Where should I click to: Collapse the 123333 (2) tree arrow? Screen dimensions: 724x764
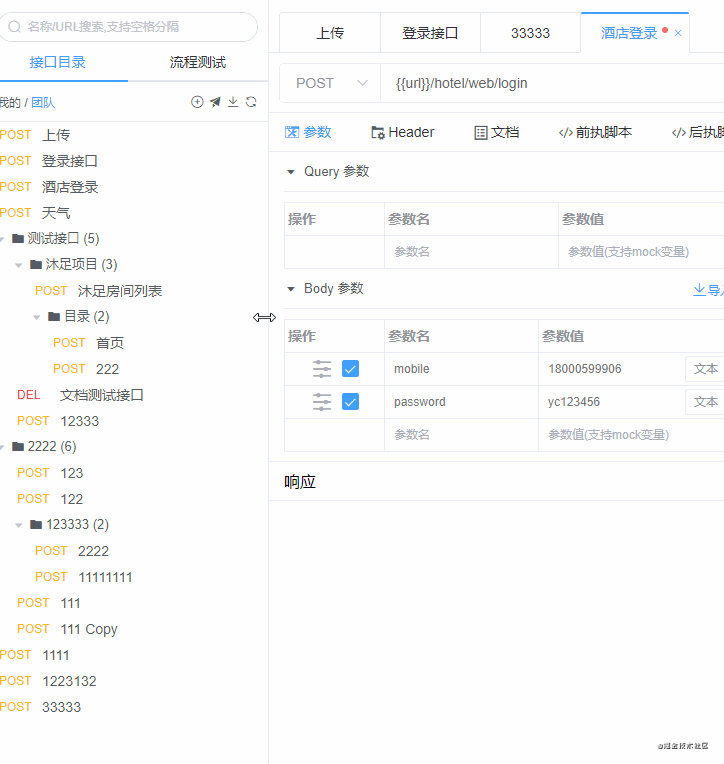tap(19, 525)
